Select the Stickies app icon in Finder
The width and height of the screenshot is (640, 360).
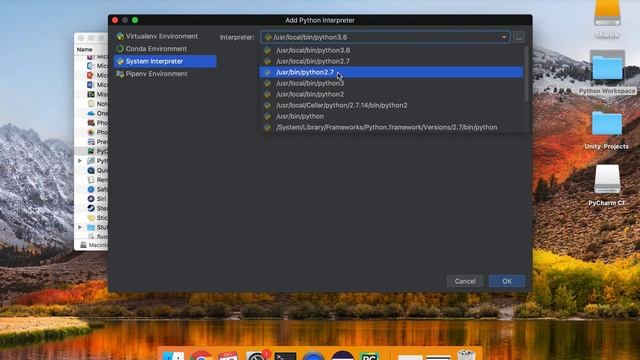pyautogui.click(x=91, y=218)
